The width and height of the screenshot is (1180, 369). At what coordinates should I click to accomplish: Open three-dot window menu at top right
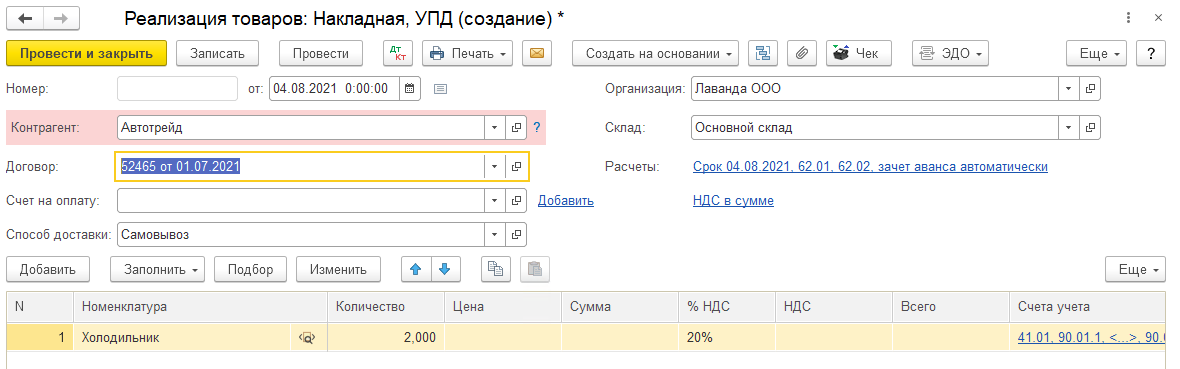tap(1128, 17)
